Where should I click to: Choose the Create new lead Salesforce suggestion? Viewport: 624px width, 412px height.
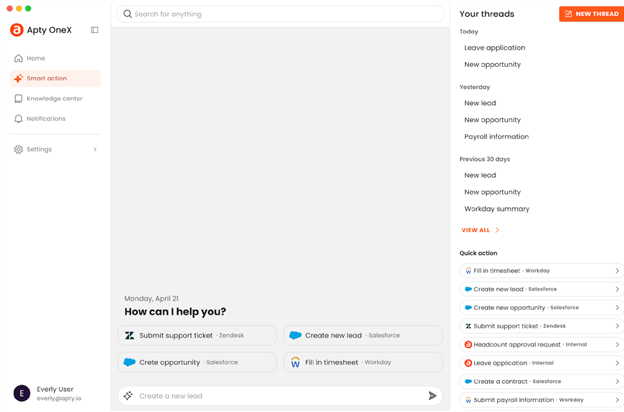[x=362, y=335]
